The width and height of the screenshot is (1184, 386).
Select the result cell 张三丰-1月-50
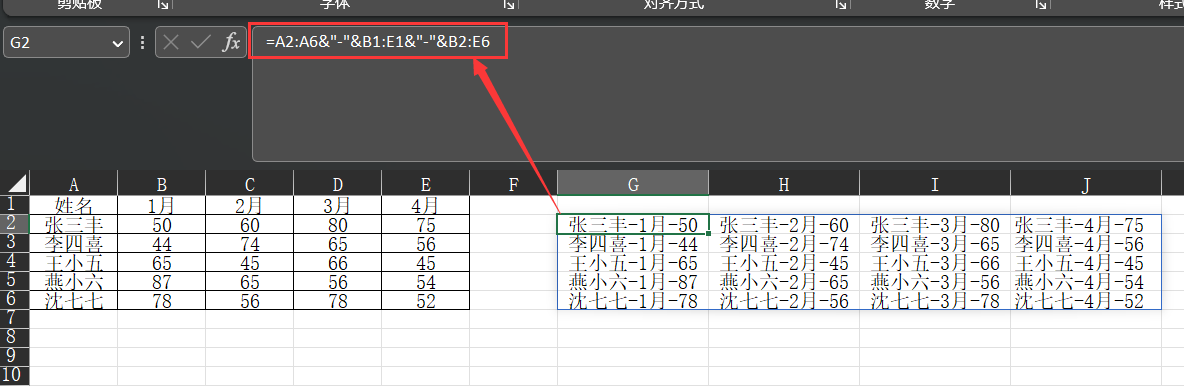click(633, 224)
